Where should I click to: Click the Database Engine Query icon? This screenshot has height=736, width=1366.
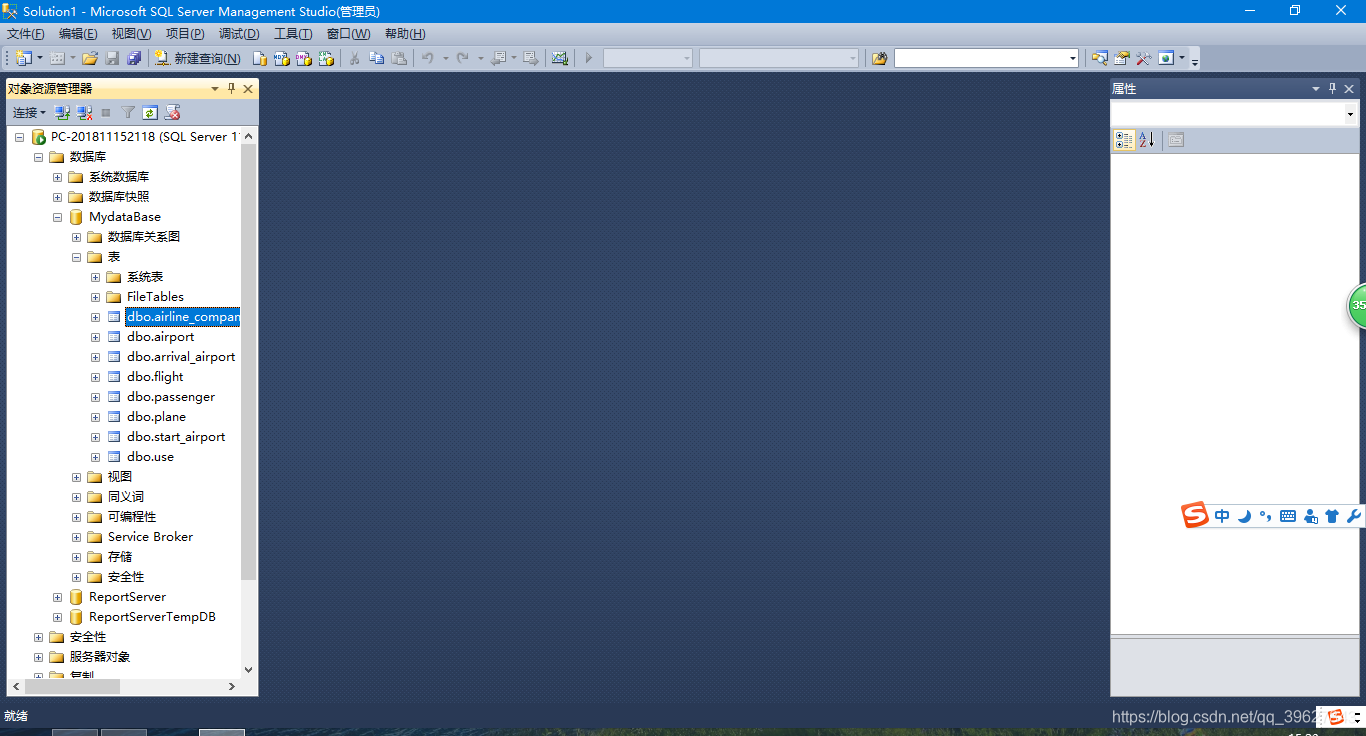click(260, 58)
